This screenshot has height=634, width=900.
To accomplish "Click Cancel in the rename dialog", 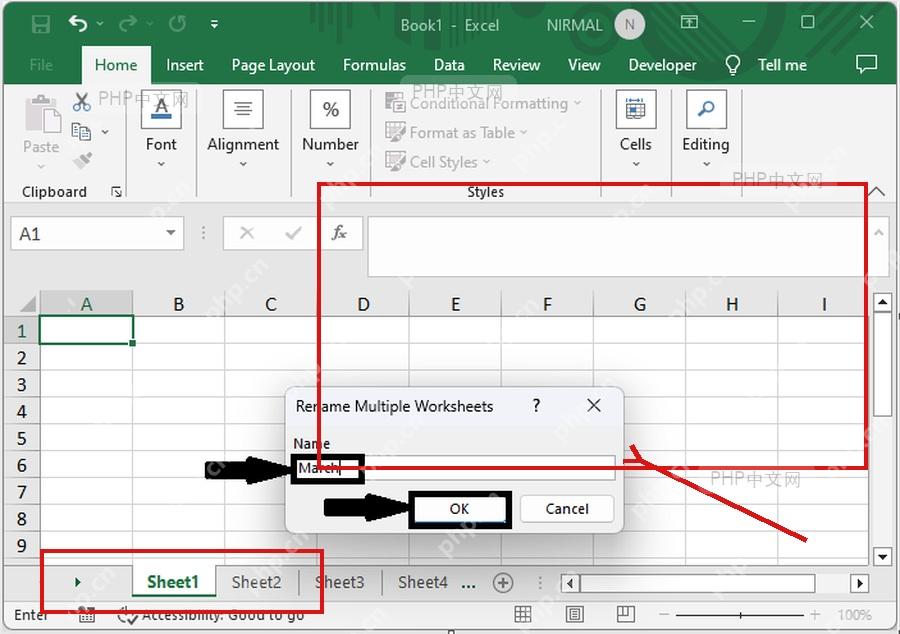I will pos(567,509).
